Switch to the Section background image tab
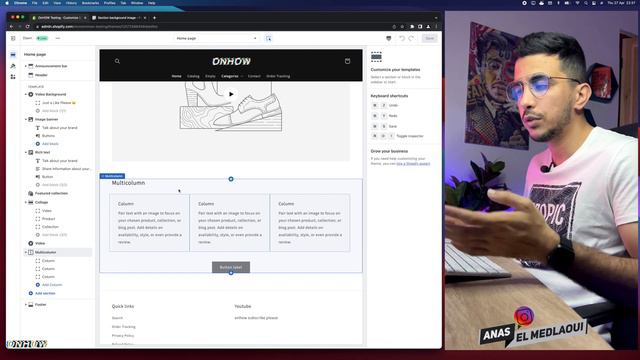This screenshot has width=640, height=360. pos(118,18)
